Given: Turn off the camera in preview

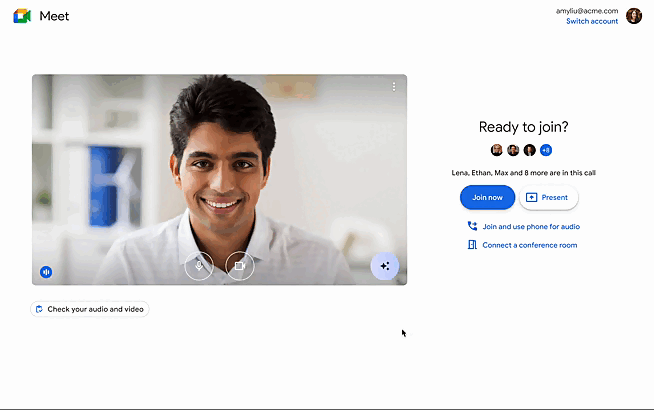Looking at the screenshot, I should click(238, 265).
